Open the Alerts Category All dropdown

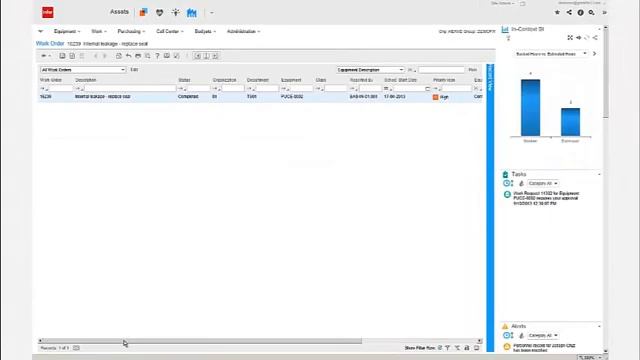[543, 336]
